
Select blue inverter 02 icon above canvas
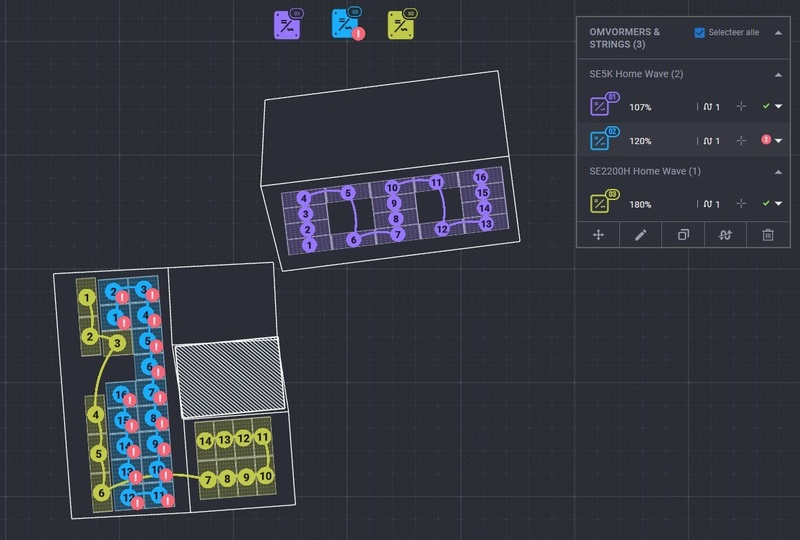coord(346,23)
